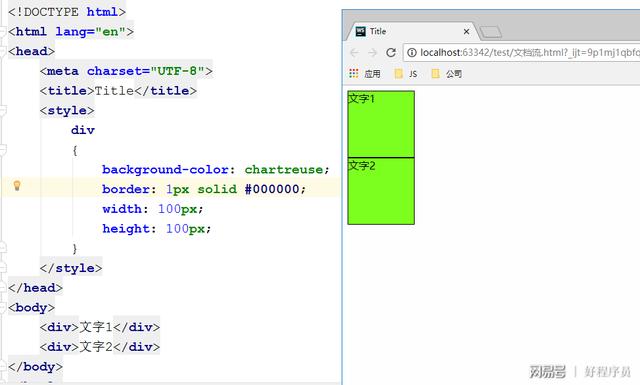The height and width of the screenshot is (385, 640).
Task: Collapse the div CSS rule fold marker
Action: pyautogui.click(x=2, y=150)
